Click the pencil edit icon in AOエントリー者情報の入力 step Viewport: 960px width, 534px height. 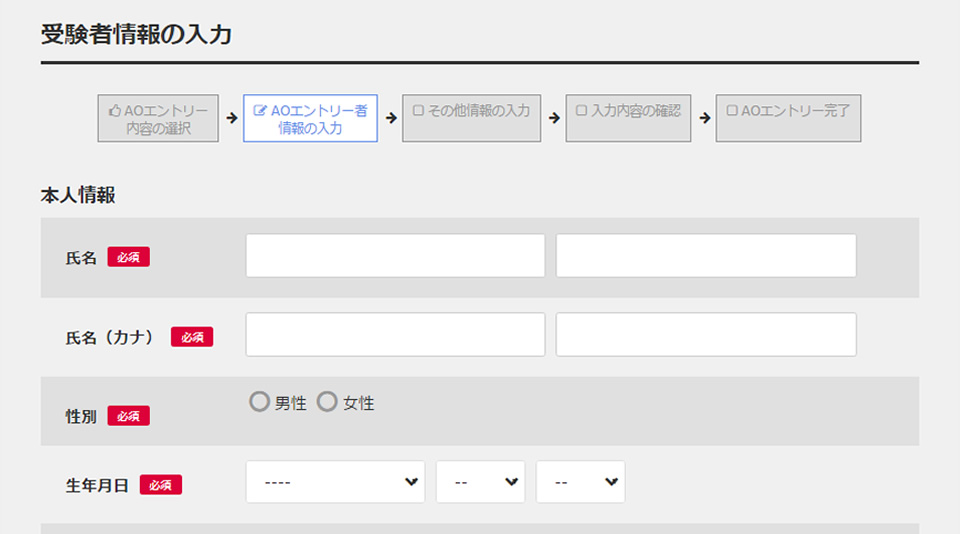(261, 111)
